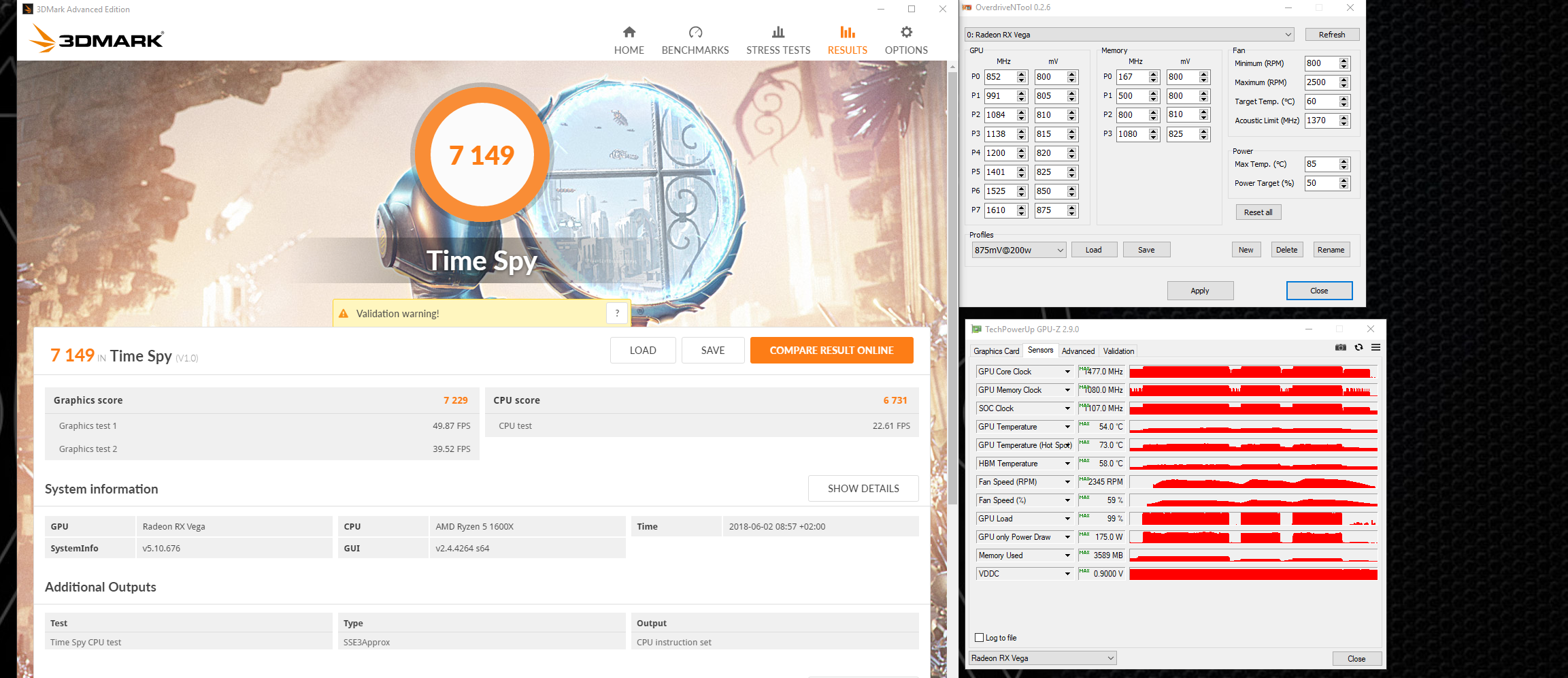
Task: Open GPU Load sensor dropdown
Action: 1067,519
